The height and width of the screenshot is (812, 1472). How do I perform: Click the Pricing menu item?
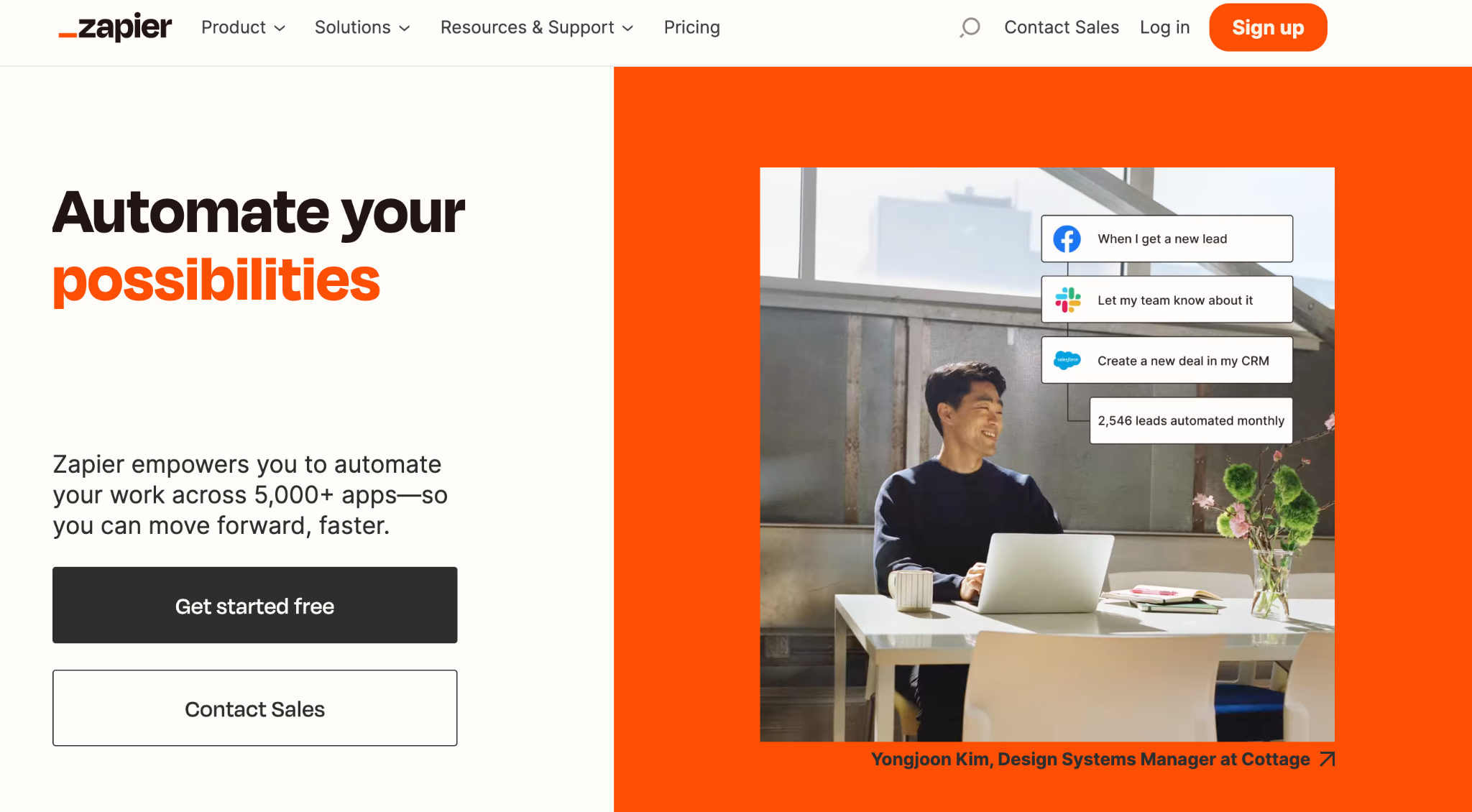tap(692, 27)
